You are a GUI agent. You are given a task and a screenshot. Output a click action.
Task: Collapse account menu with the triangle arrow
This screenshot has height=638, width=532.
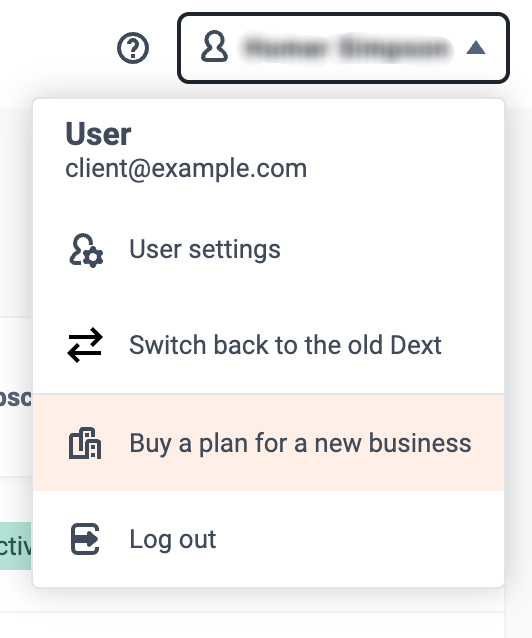tap(476, 48)
